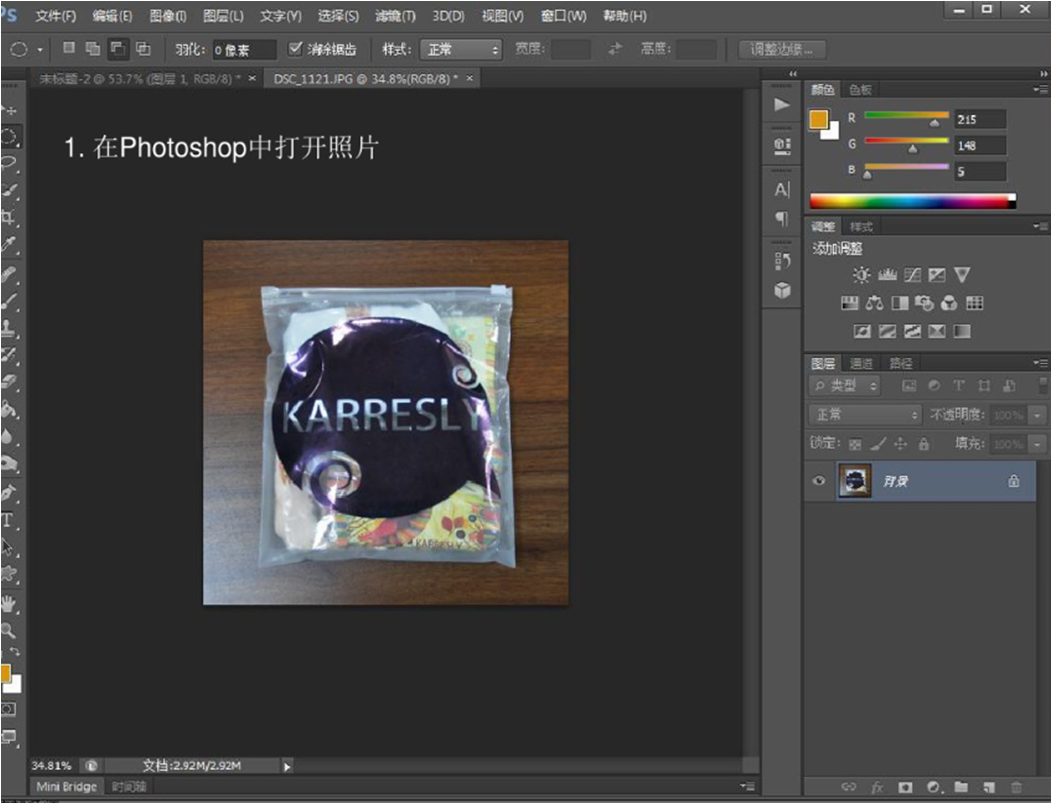Switch to the 通道 channels tab
Viewport: 1052px width, 804px height.
pos(861,363)
